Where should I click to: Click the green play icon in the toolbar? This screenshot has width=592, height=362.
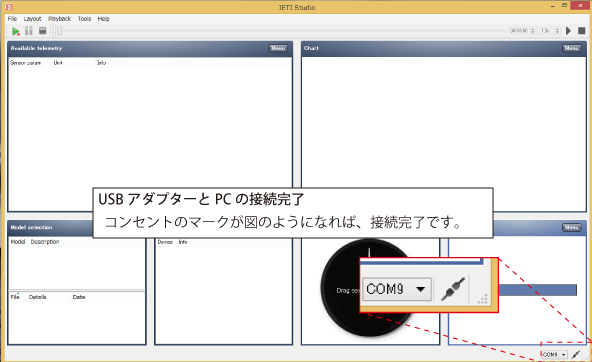(x=15, y=31)
